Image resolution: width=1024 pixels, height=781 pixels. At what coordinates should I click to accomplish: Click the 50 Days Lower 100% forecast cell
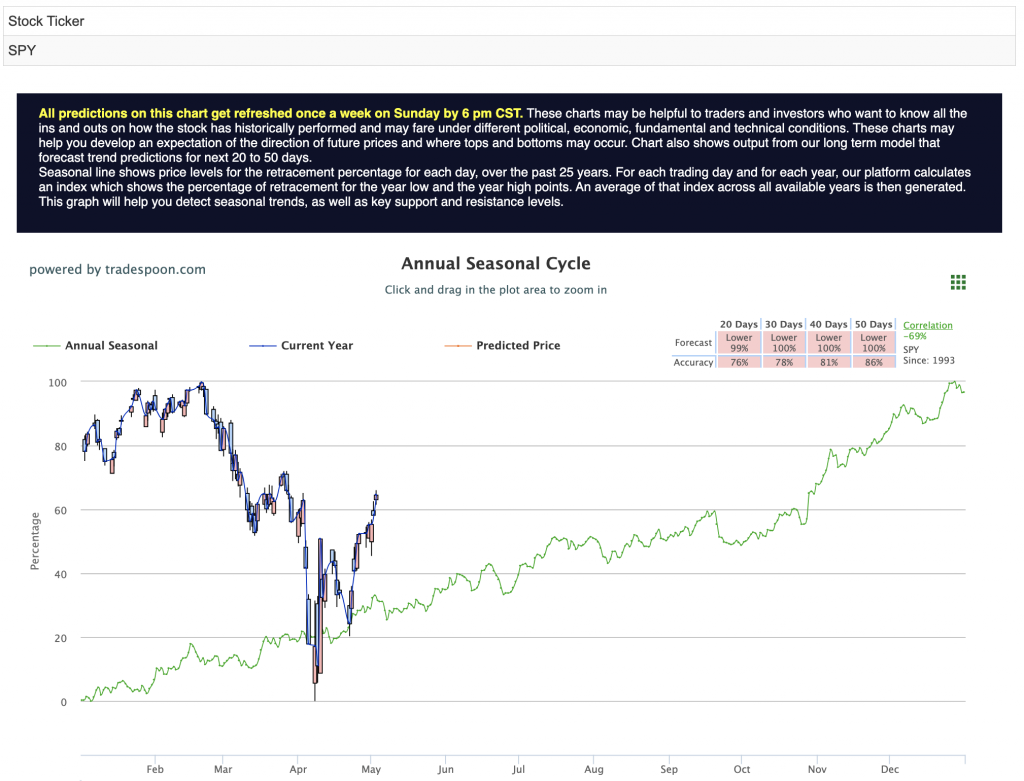pyautogui.click(x=874, y=343)
